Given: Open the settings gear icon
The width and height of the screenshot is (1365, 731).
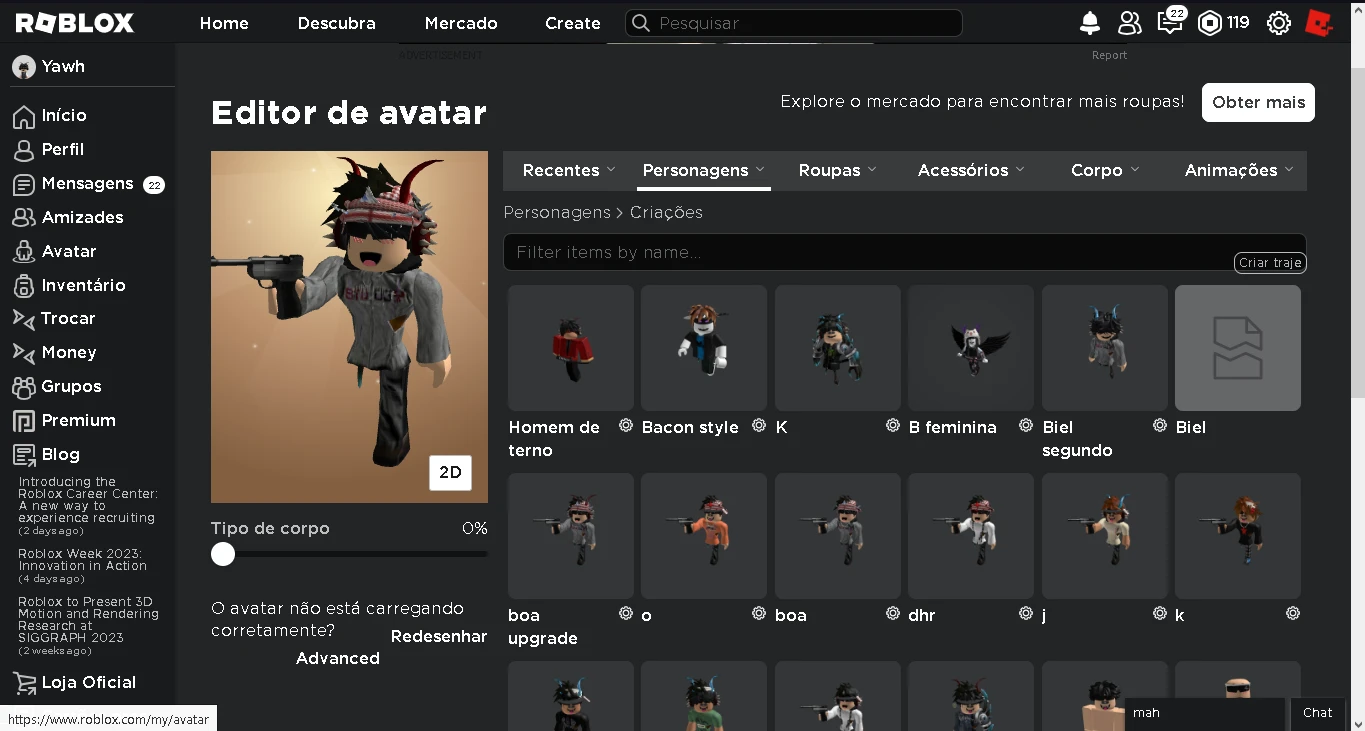Looking at the screenshot, I should (1279, 23).
